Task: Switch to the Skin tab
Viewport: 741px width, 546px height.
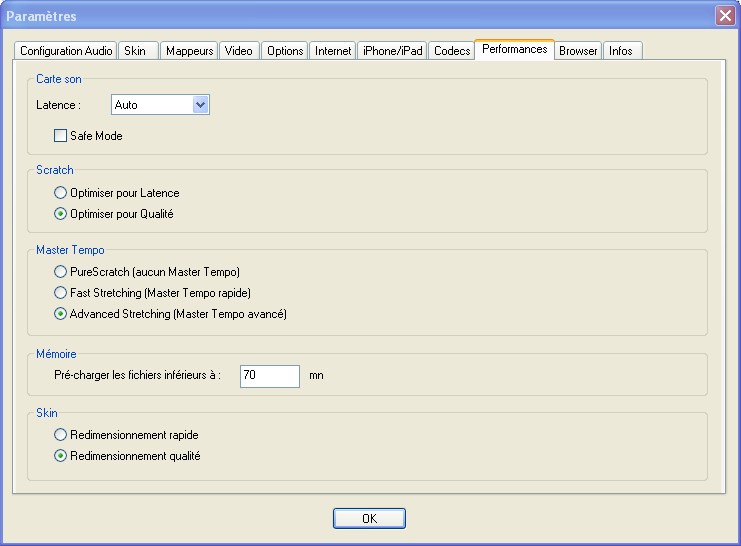Action: click(x=138, y=51)
